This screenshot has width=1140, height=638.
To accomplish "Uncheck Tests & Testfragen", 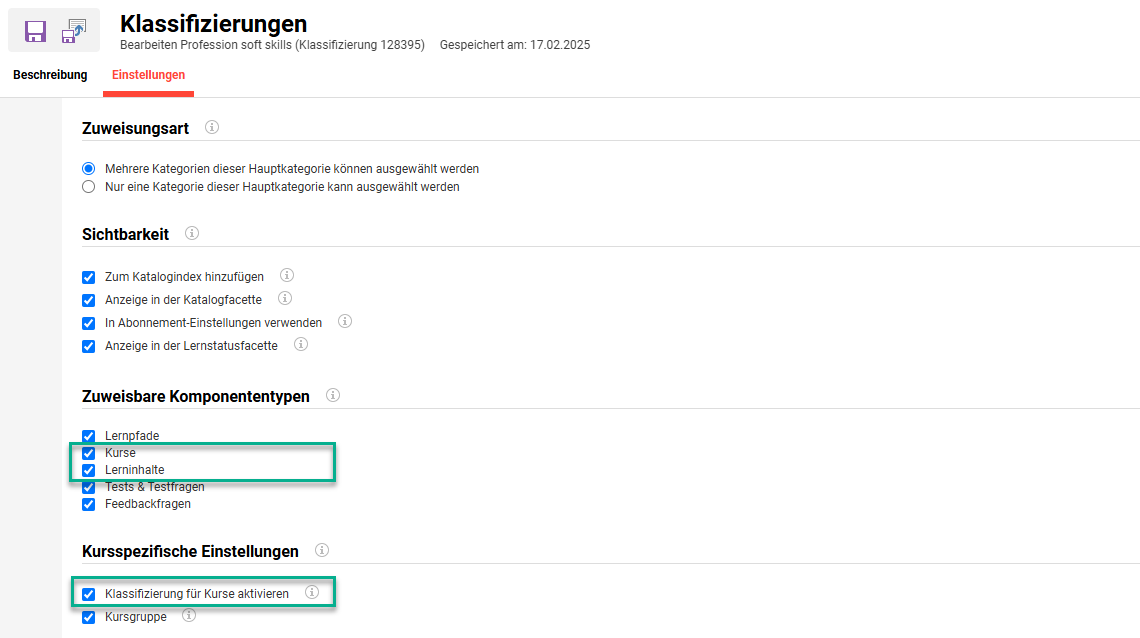I will pyautogui.click(x=88, y=487).
